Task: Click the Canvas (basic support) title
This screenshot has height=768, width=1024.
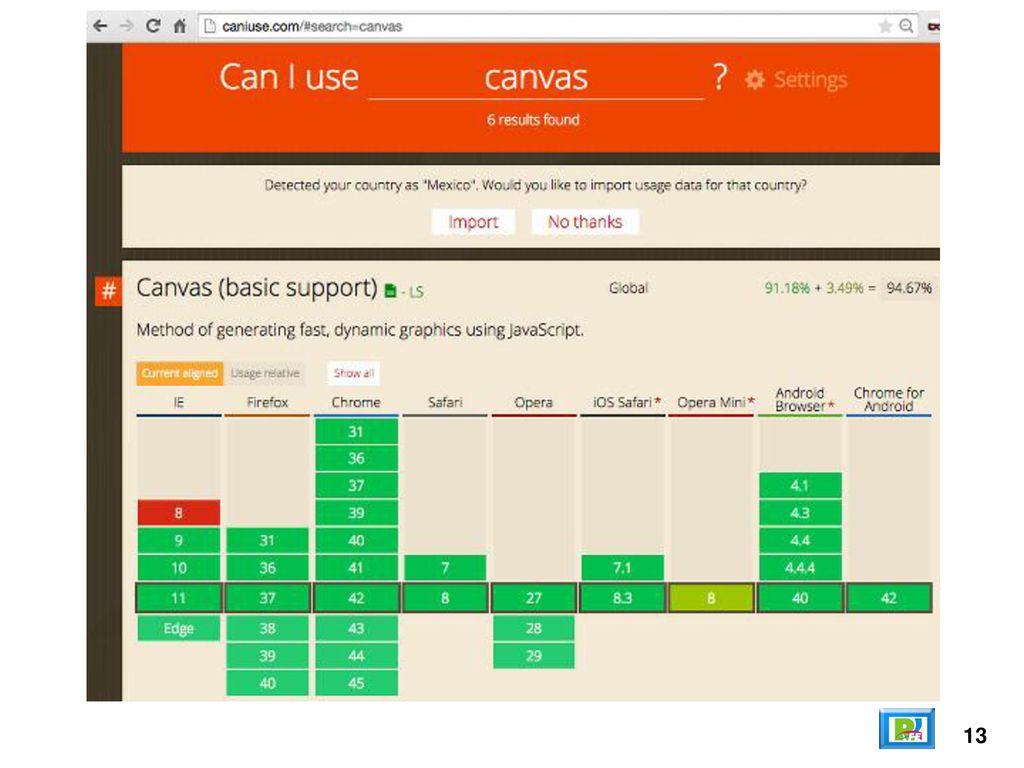Action: pyautogui.click(x=257, y=287)
